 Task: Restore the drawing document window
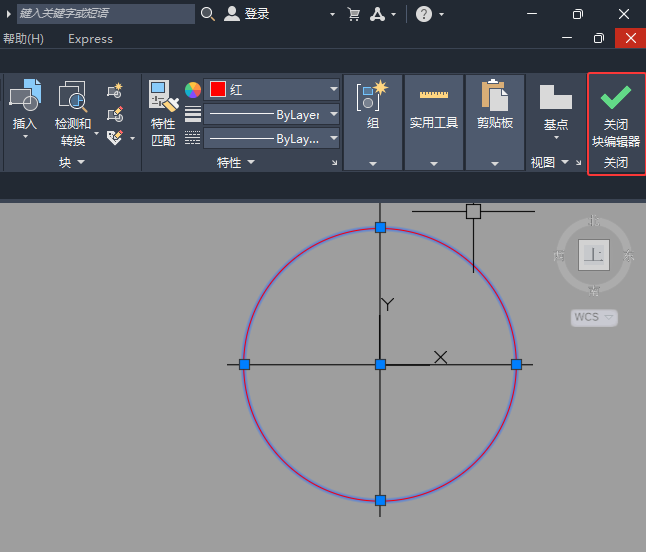(599, 38)
